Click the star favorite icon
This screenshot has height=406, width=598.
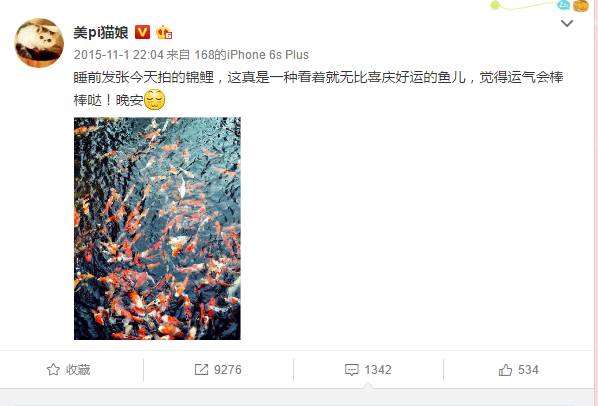tap(53, 369)
